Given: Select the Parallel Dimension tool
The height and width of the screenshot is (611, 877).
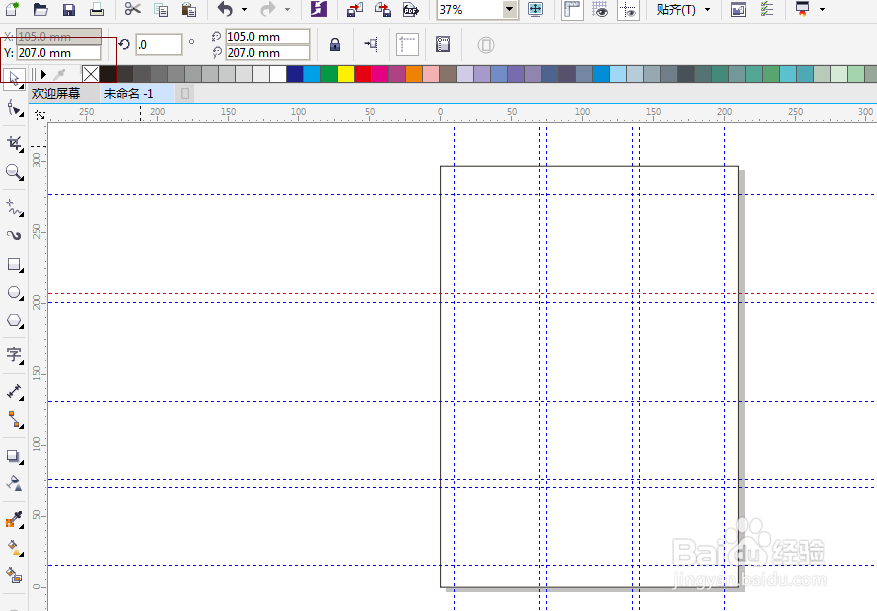Looking at the screenshot, I should 15,392.
